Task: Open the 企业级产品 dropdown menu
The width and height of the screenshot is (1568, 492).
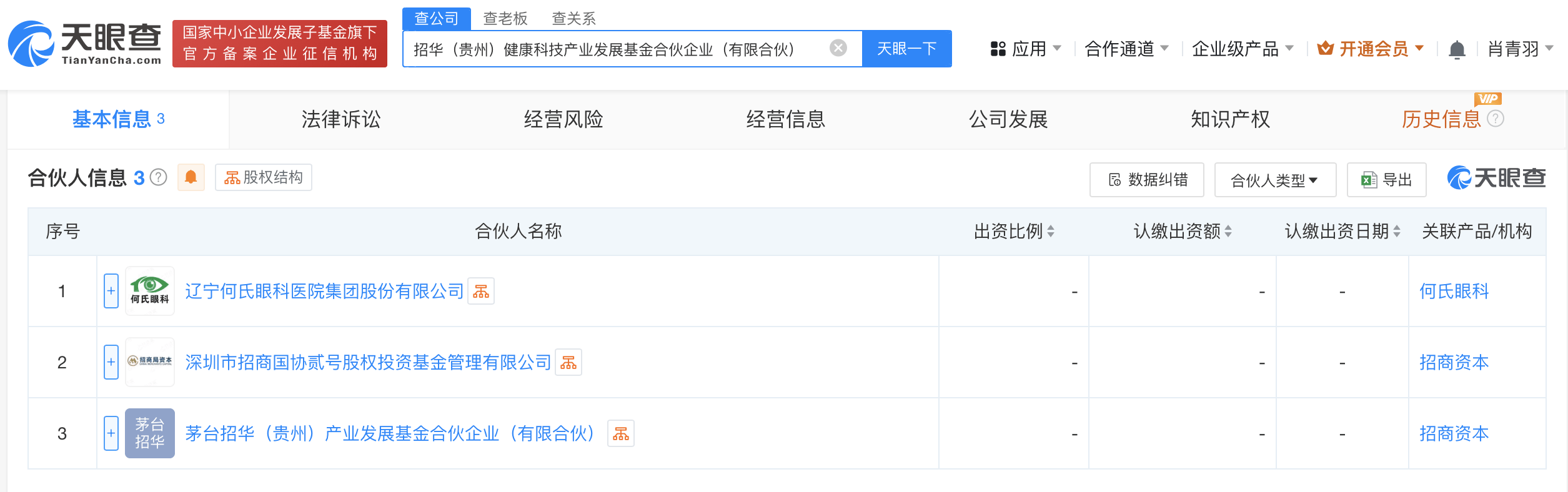Action: (1243, 49)
